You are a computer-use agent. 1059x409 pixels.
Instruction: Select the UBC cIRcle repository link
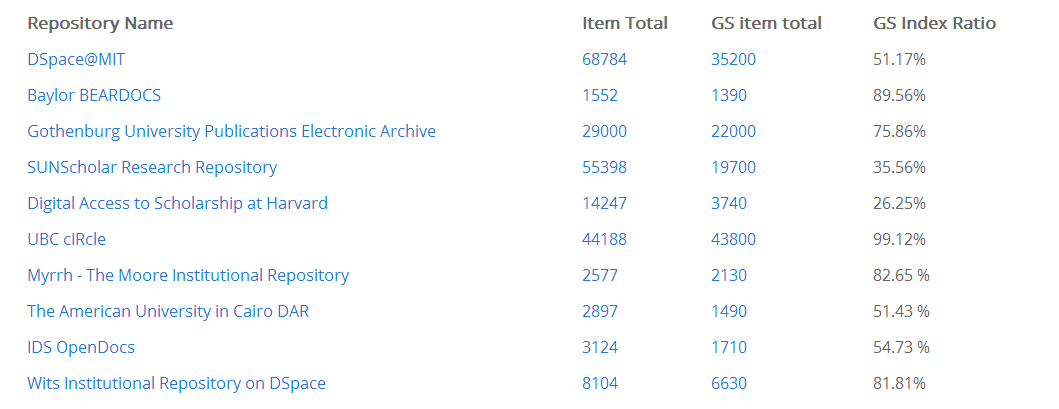click(x=66, y=239)
